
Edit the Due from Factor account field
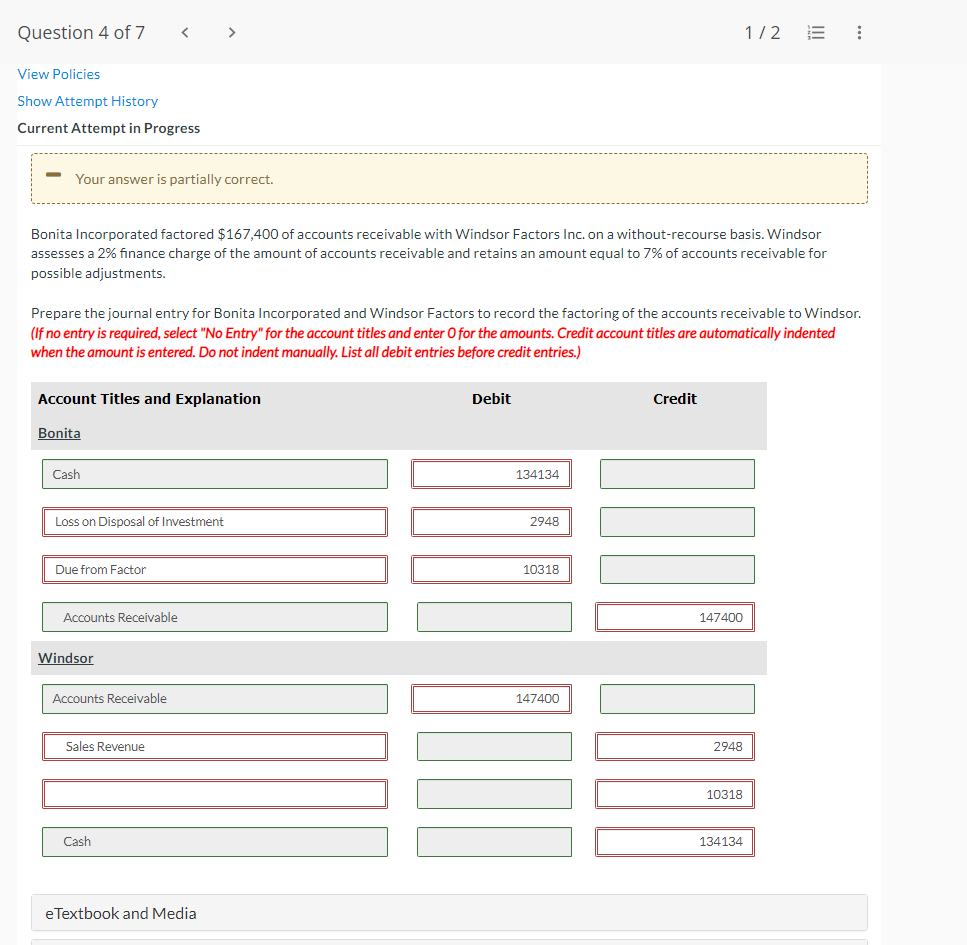[x=215, y=569]
